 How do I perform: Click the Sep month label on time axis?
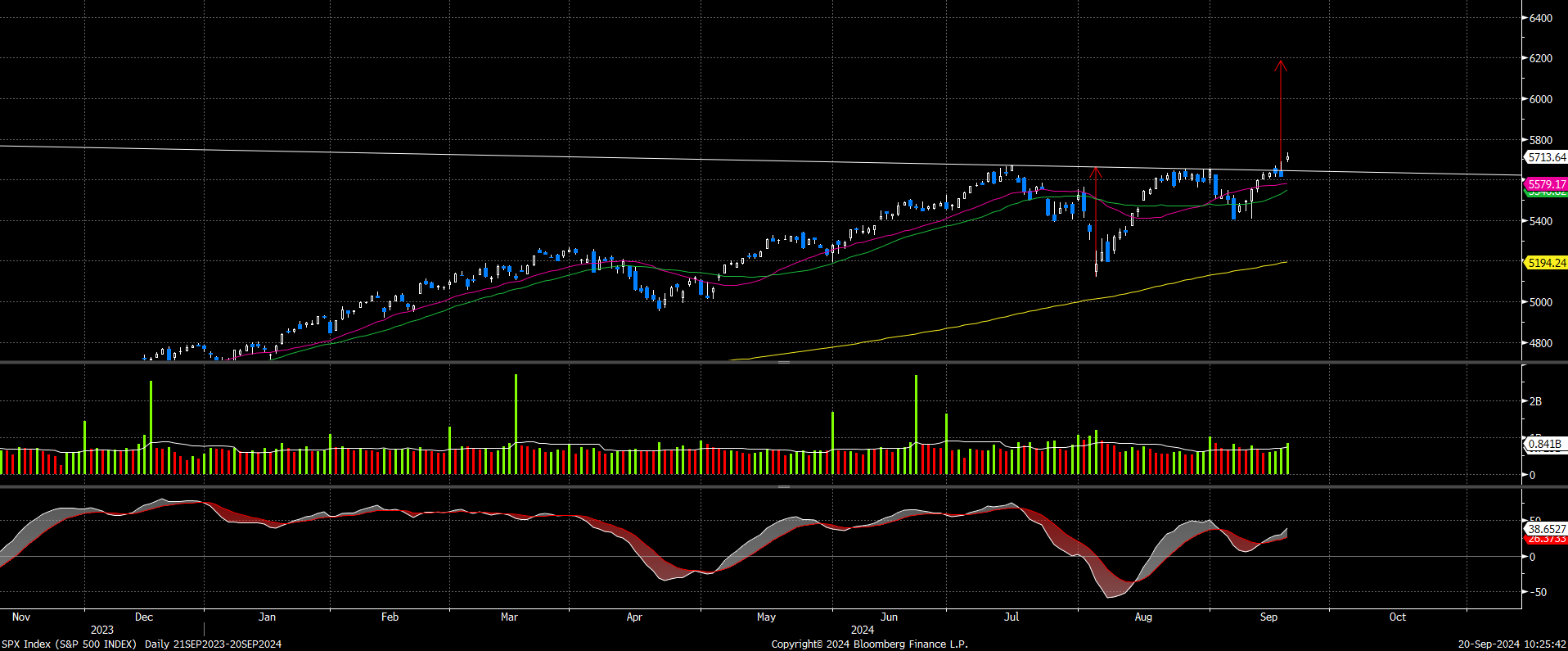1268,617
